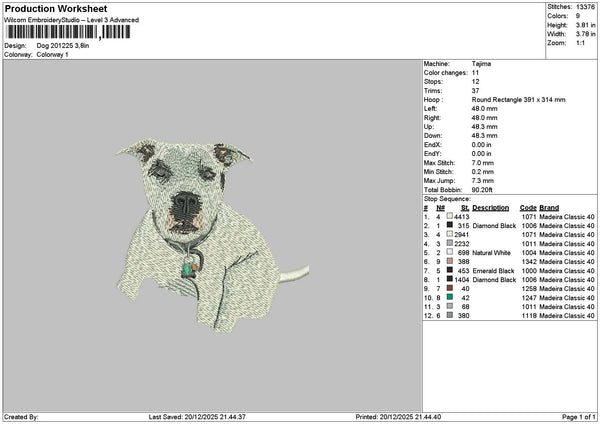Click the 'Right:' margin label
The image size is (600, 424).
click(432, 118)
